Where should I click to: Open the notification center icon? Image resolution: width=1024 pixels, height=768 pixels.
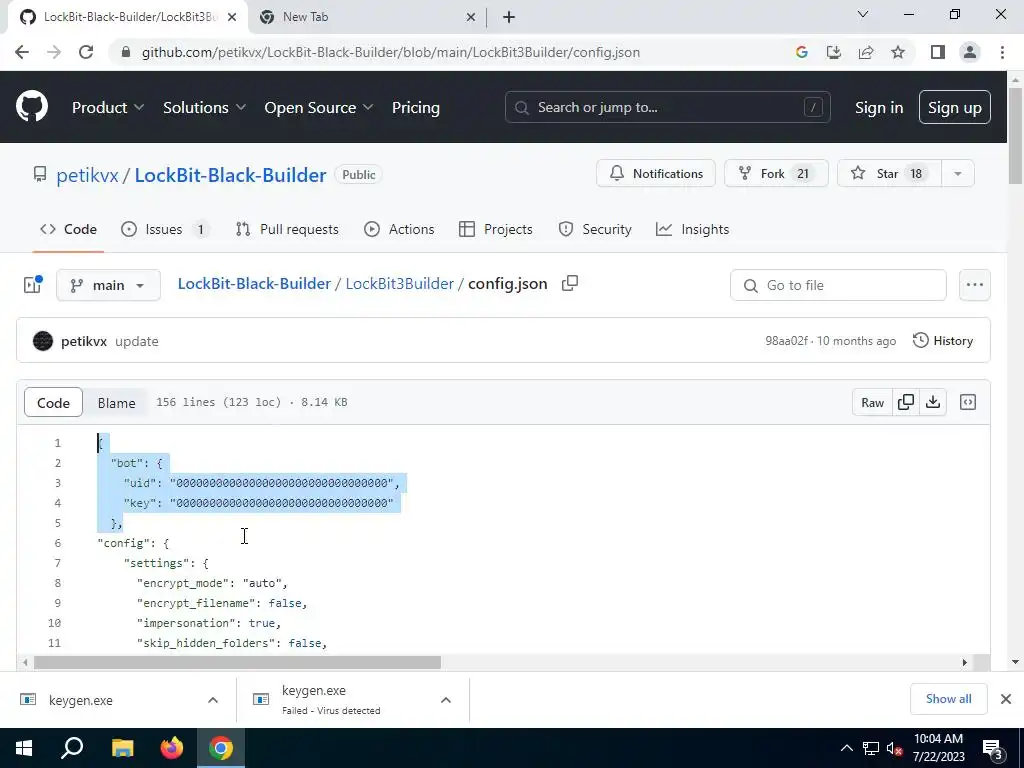tap(993, 749)
